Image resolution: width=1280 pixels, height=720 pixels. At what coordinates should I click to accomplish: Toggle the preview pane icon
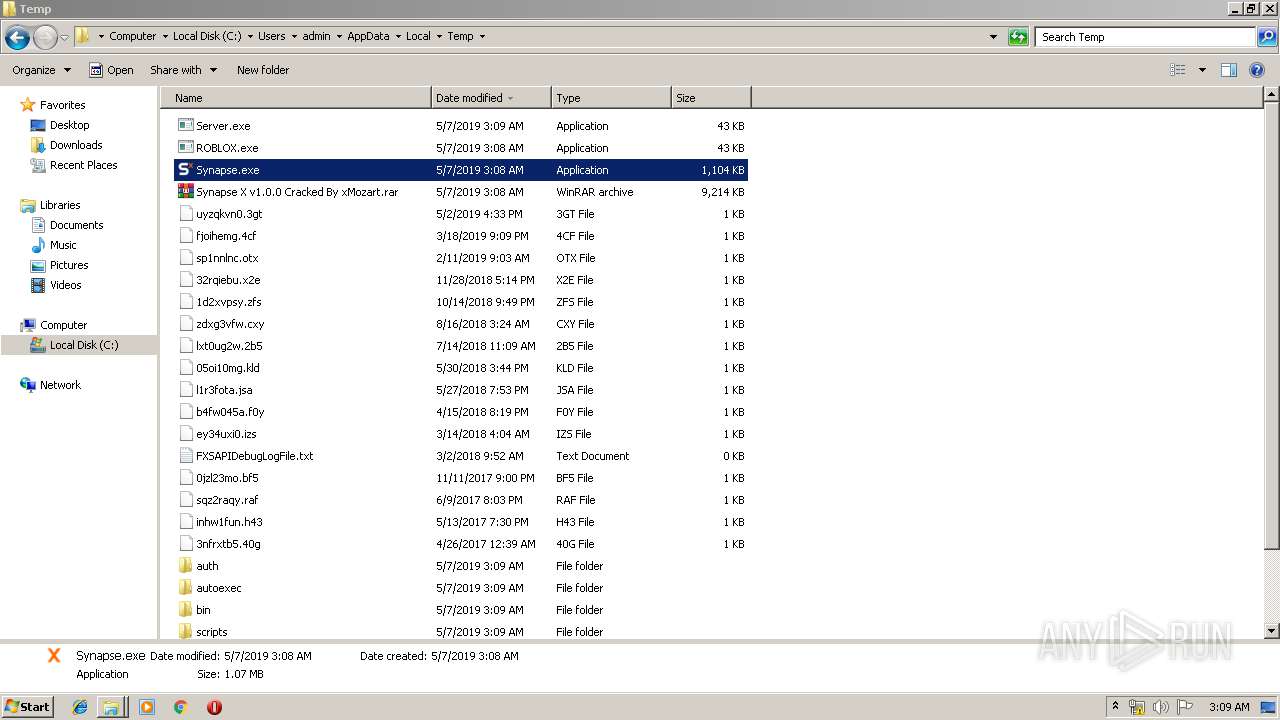(x=1229, y=70)
